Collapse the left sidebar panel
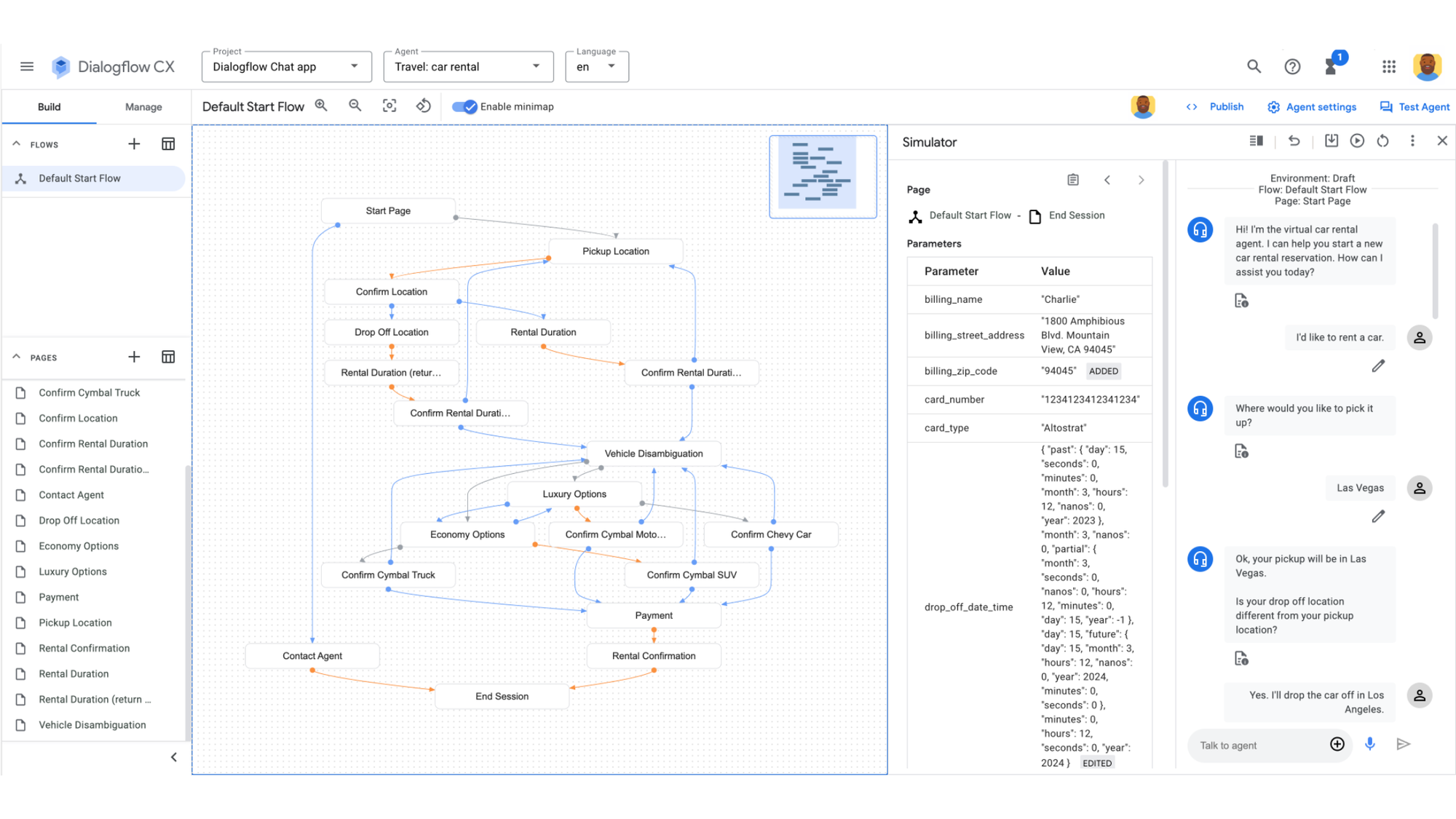This screenshot has width=1456, height=819. click(173, 757)
